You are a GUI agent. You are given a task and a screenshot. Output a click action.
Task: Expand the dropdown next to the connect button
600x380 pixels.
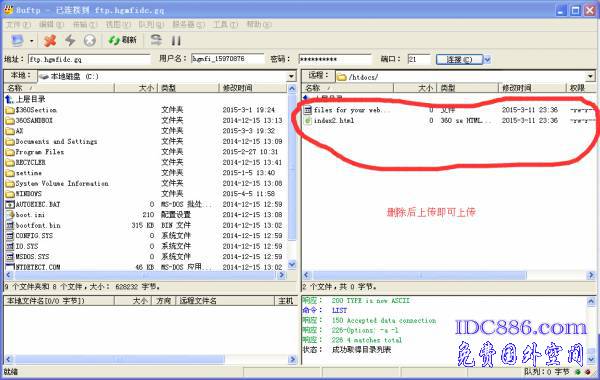coord(487,60)
